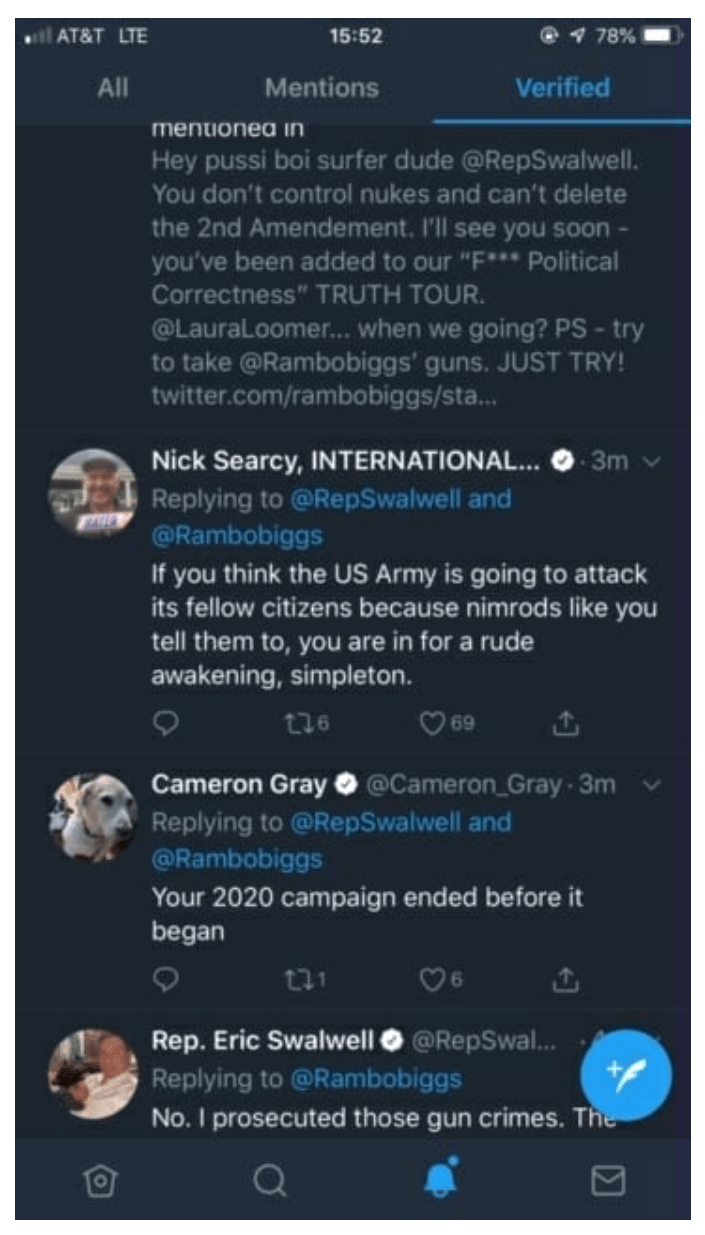This screenshot has height=1235, width=705.
Task: Expand options chevron on Cameron Gray's tweet
Action: 653,785
